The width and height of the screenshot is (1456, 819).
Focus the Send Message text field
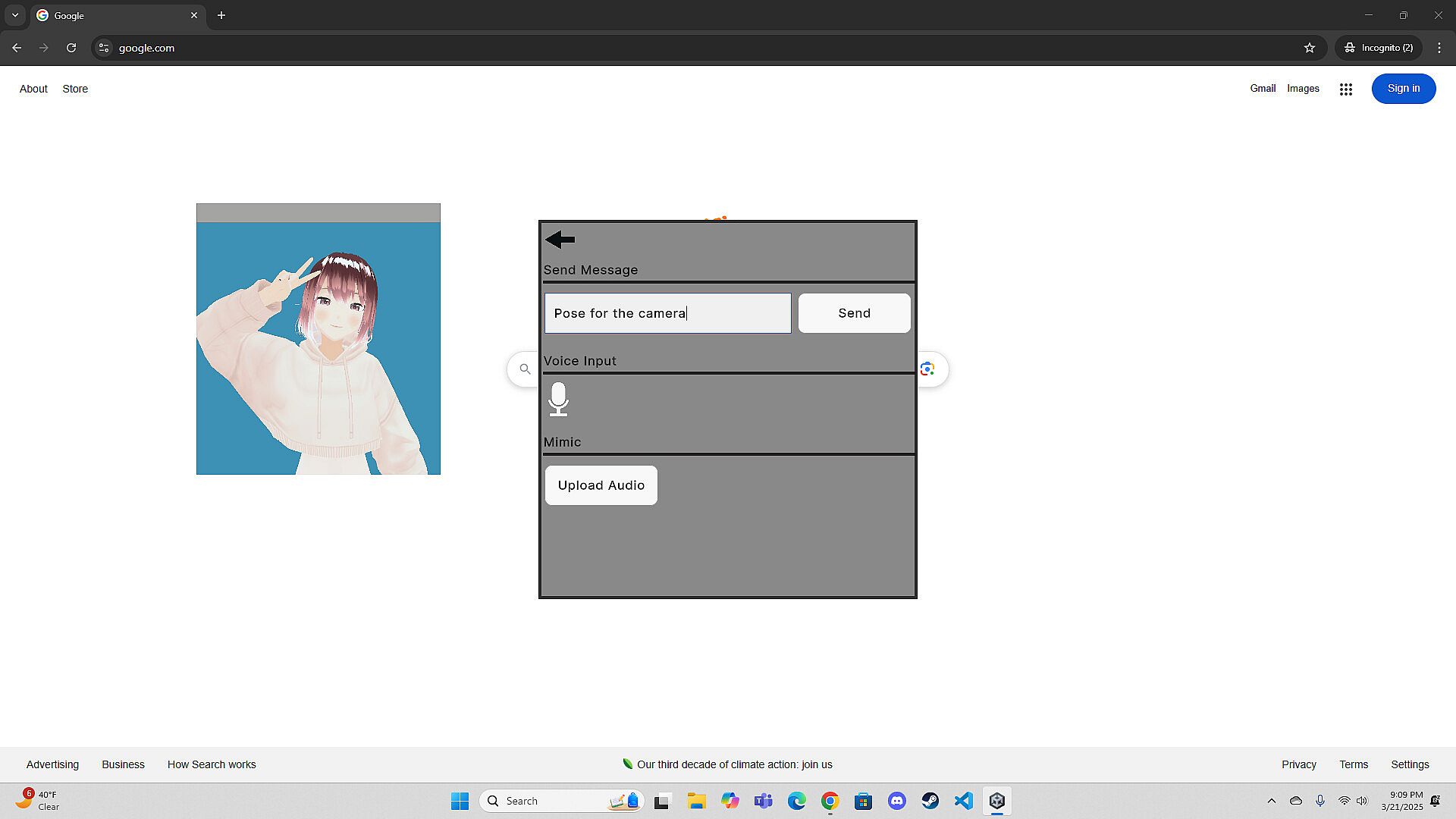[667, 313]
